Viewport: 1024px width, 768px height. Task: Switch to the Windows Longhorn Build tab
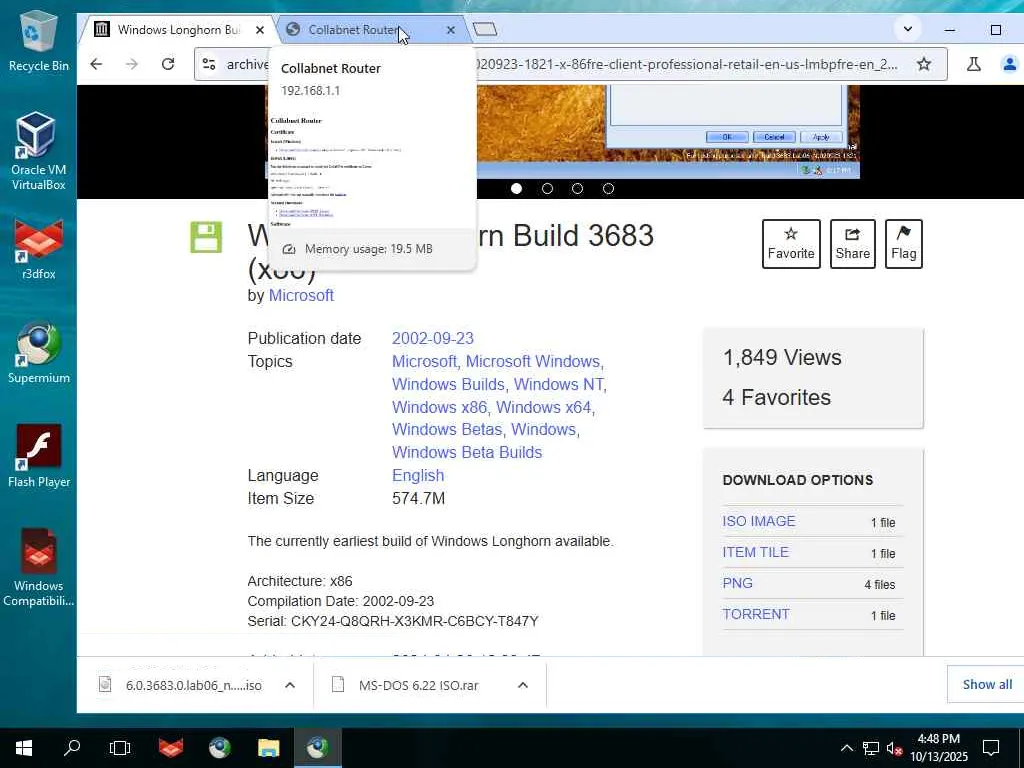[x=176, y=30]
